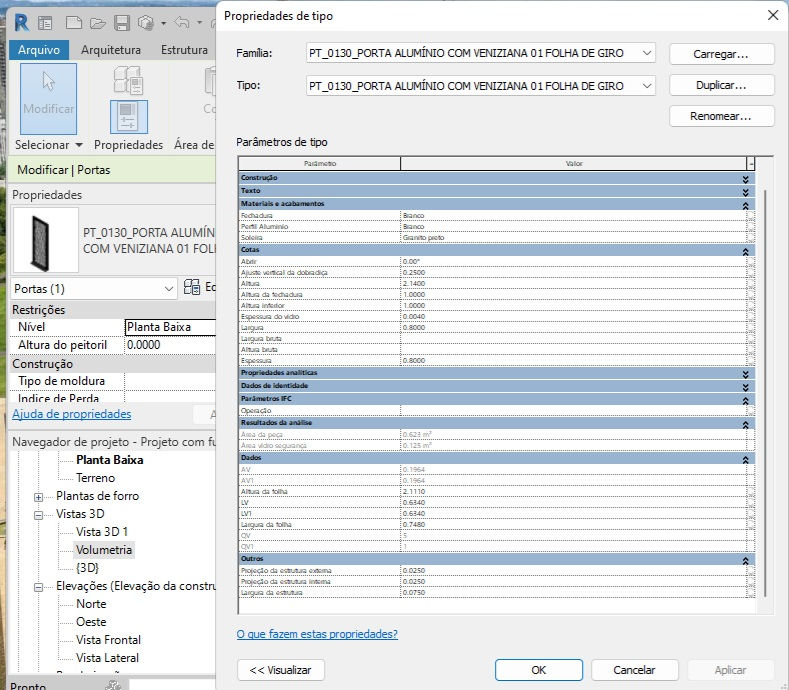Screen dimensions: 789x690
Task: Open a file with the folder icon
Action: click(x=98, y=23)
